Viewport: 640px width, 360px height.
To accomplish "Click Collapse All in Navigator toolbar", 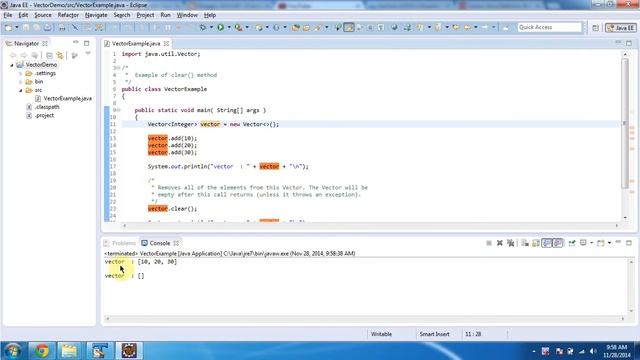I will [x=49, y=55].
